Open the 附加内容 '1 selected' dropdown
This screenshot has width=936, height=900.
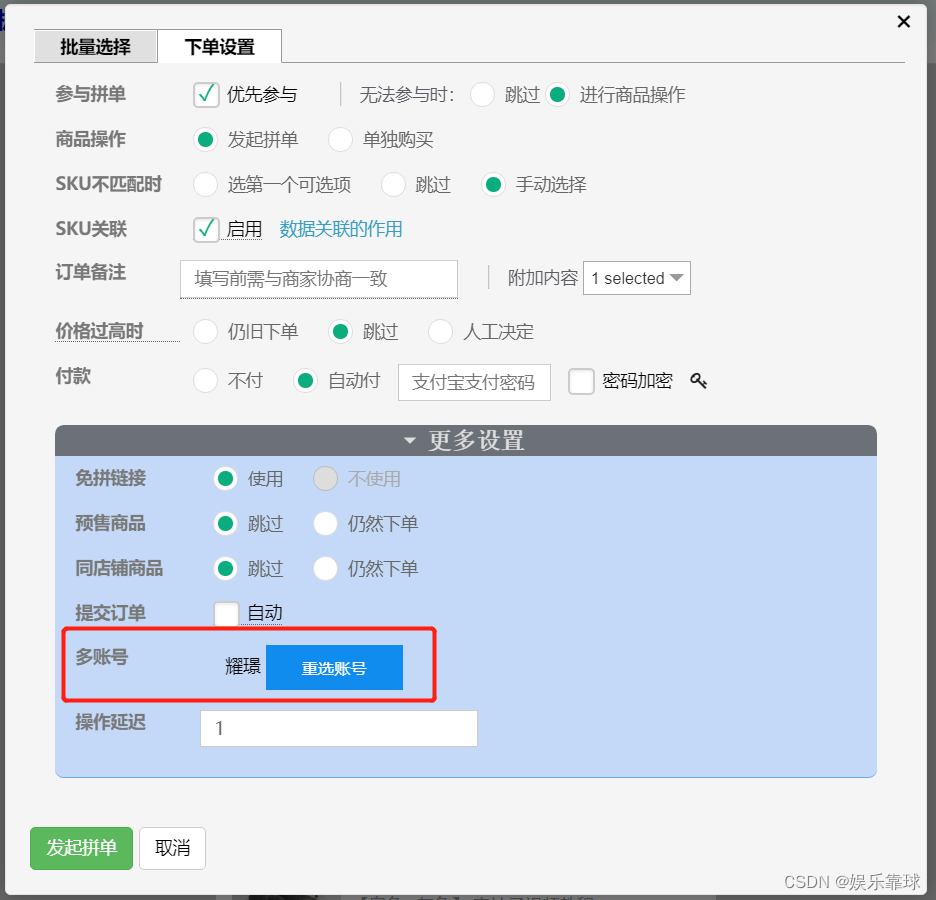click(637, 278)
